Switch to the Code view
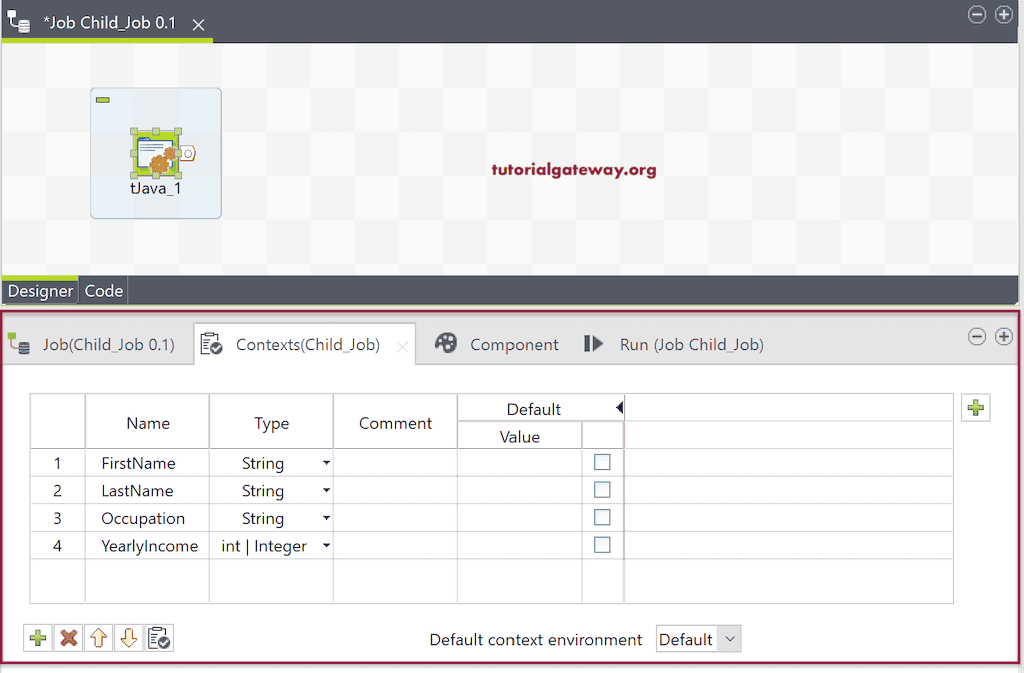The width and height of the screenshot is (1024, 673). (x=103, y=291)
